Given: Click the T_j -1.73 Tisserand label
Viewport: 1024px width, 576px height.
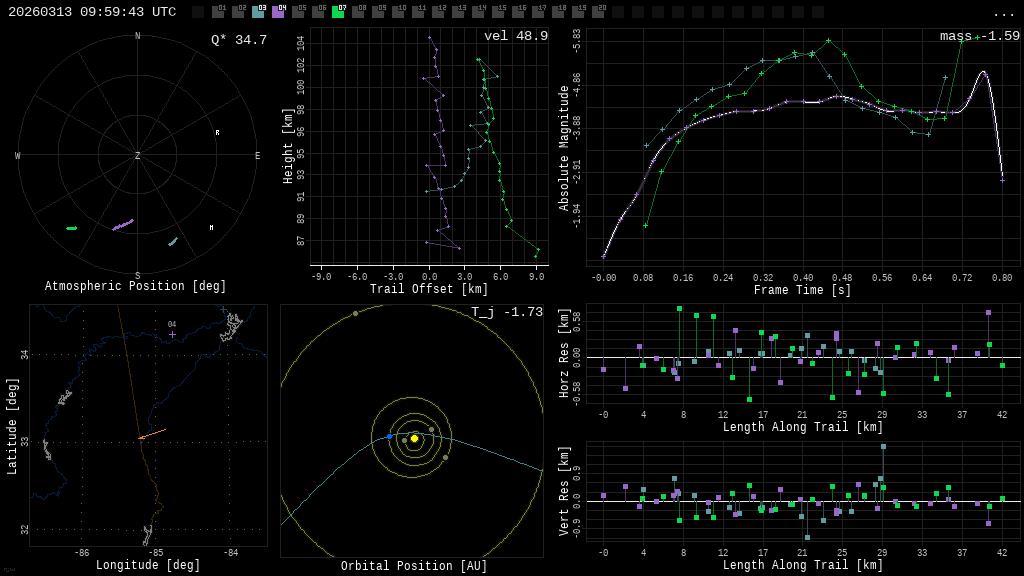Looking at the screenshot, I should tap(507, 312).
